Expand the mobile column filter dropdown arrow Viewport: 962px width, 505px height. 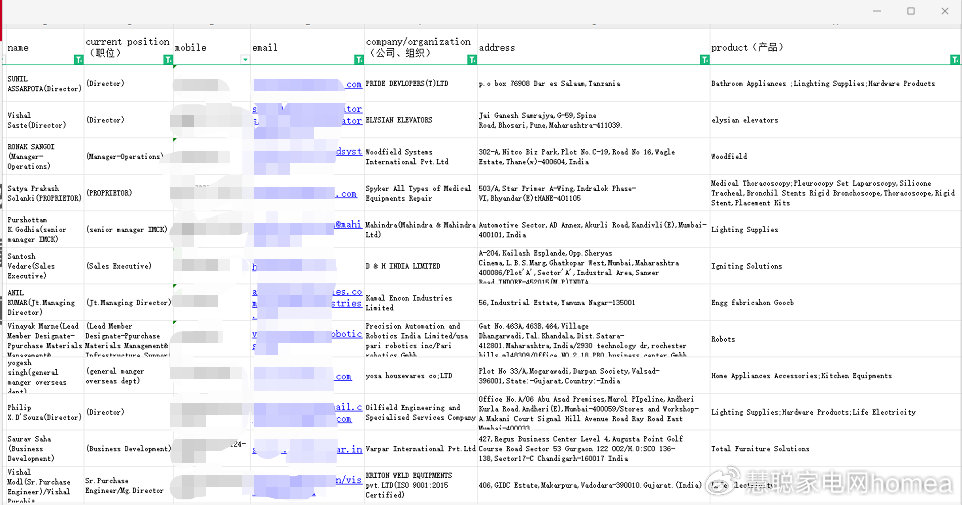click(245, 60)
